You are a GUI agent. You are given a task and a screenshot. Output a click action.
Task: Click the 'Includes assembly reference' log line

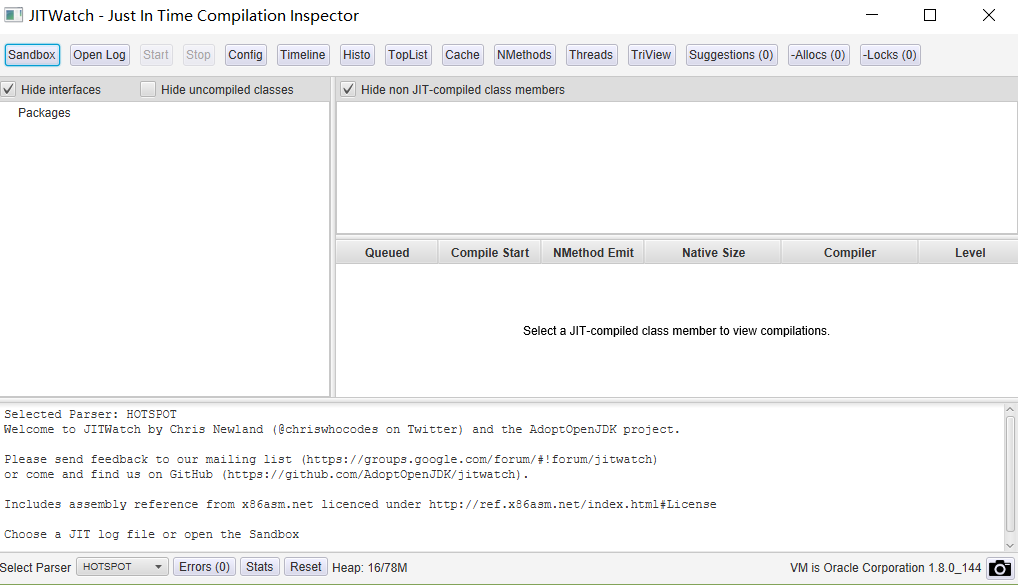pyautogui.click(x=360, y=504)
